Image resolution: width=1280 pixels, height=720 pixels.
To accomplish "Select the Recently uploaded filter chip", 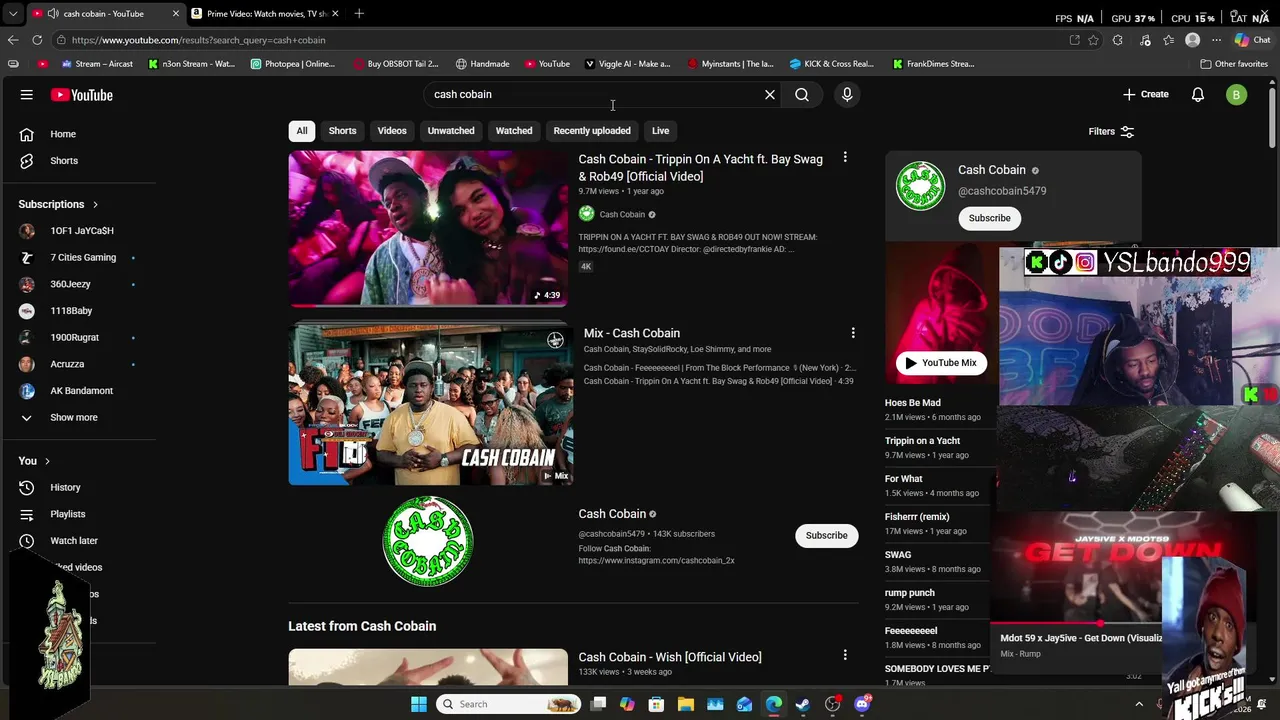I will point(592,131).
